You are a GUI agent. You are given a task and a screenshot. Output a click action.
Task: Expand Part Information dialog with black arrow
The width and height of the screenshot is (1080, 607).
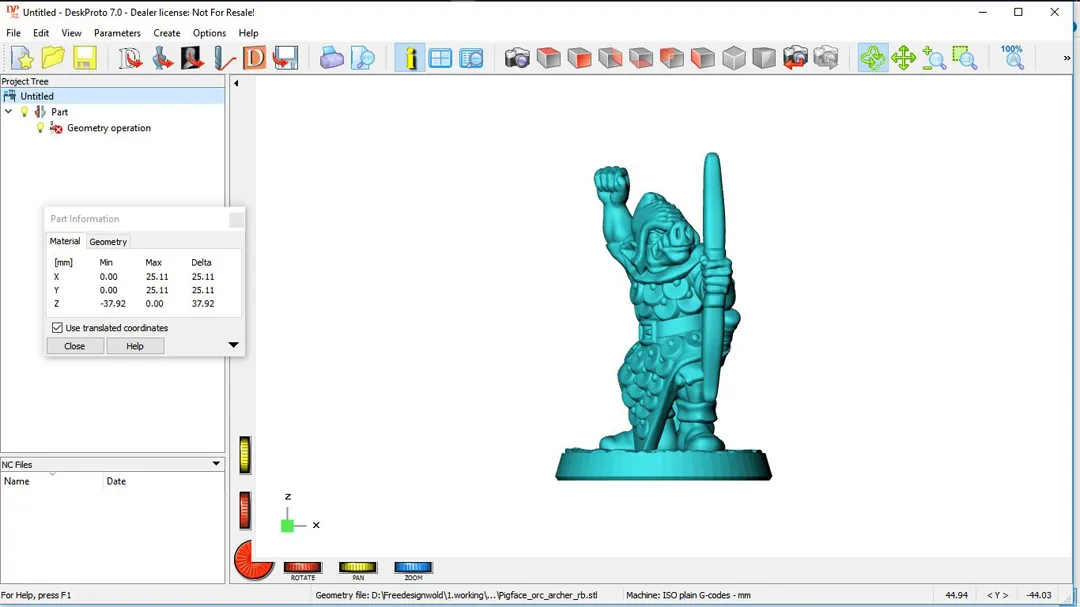pos(233,346)
